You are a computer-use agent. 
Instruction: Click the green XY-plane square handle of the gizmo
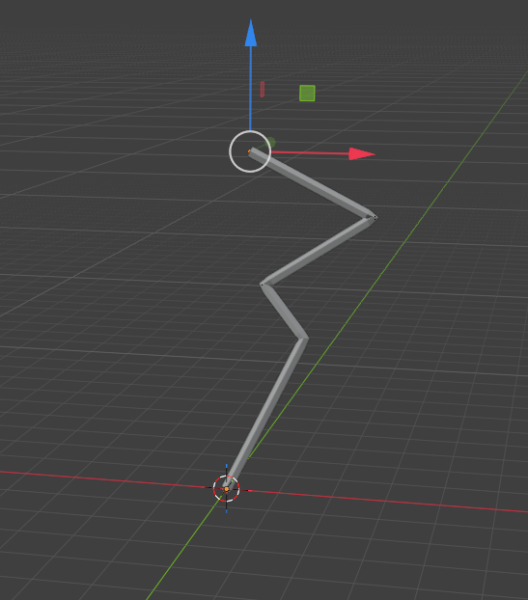point(307,93)
